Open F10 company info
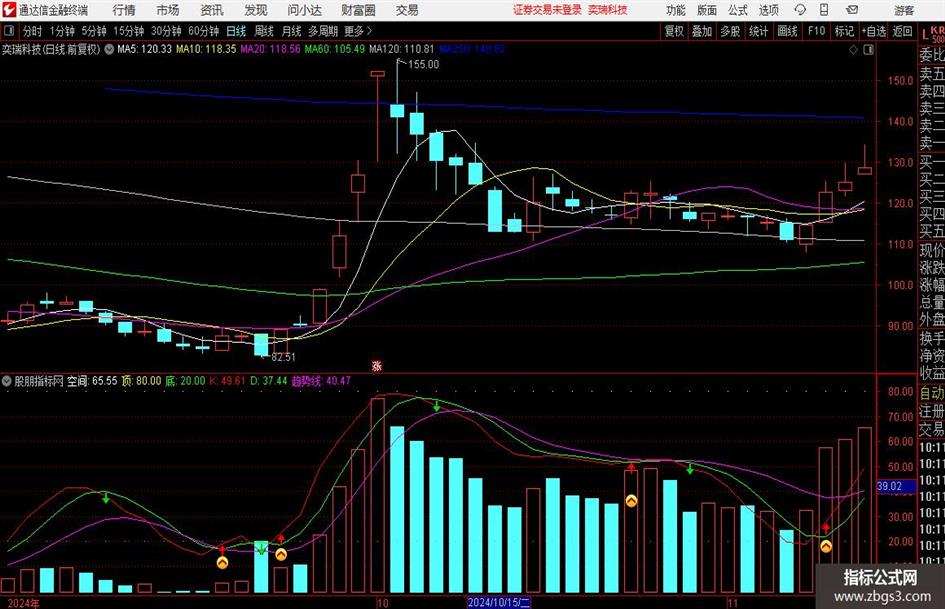The image size is (945, 609). click(x=817, y=31)
